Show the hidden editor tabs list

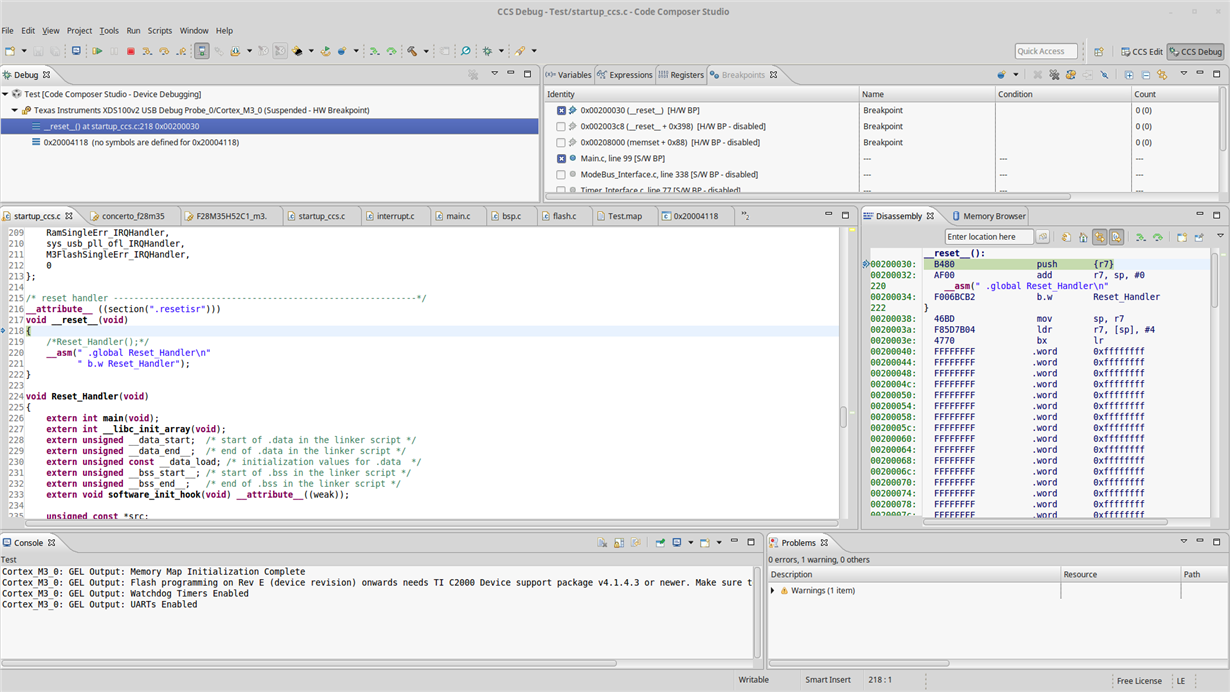point(745,215)
